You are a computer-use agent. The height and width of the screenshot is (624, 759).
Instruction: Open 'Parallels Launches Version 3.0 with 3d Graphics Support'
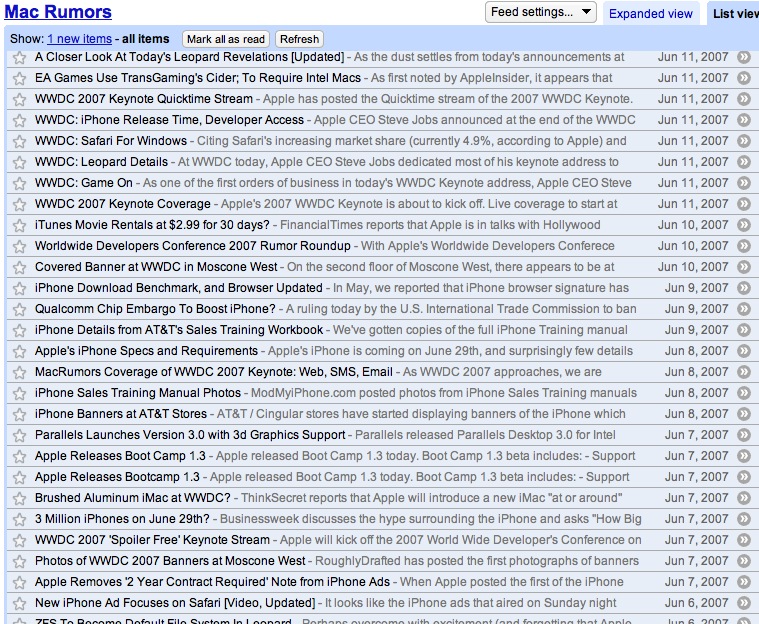pyautogui.click(x=190, y=435)
